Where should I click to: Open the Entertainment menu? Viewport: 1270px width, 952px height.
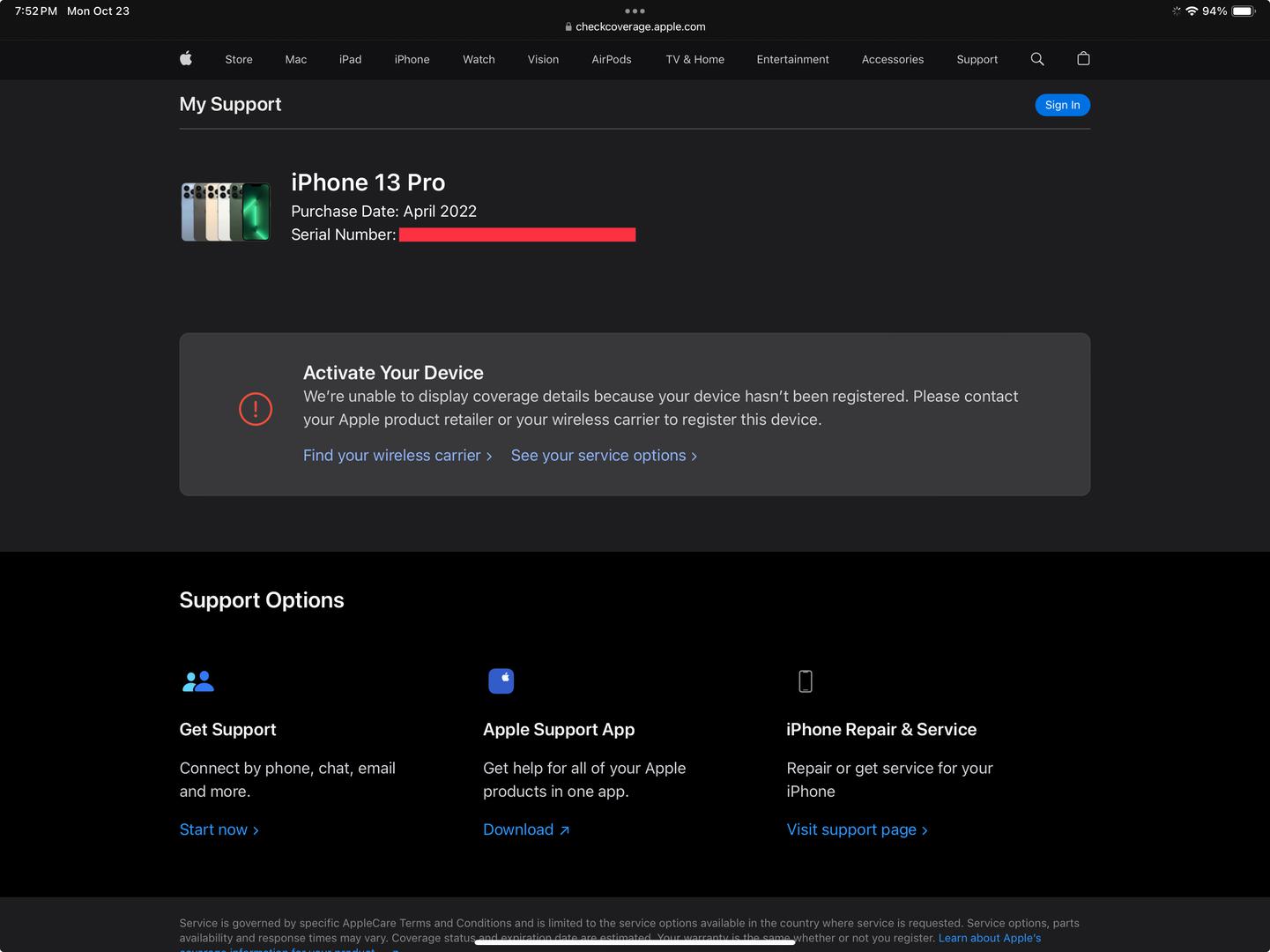793,59
